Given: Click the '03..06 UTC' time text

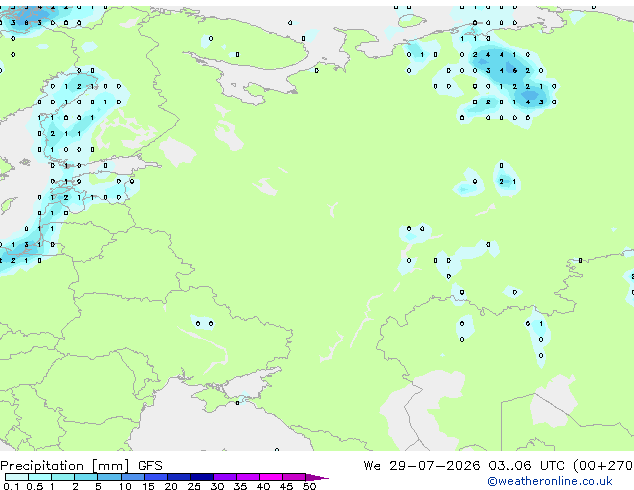Looking at the screenshot, I should [x=526, y=466].
